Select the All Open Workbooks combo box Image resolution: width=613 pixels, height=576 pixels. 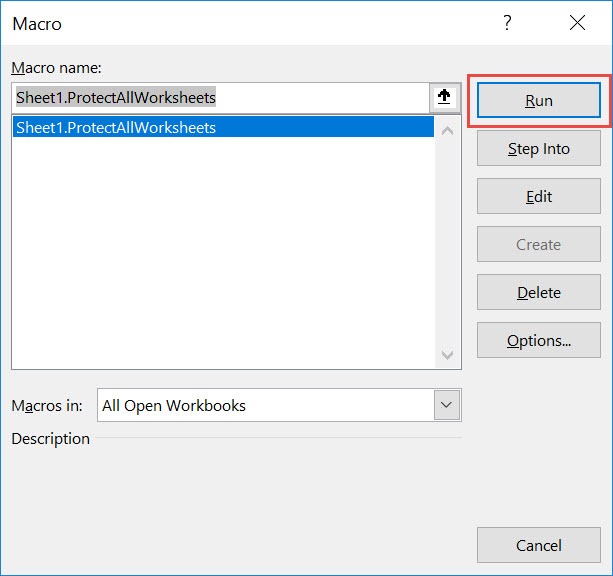279,405
